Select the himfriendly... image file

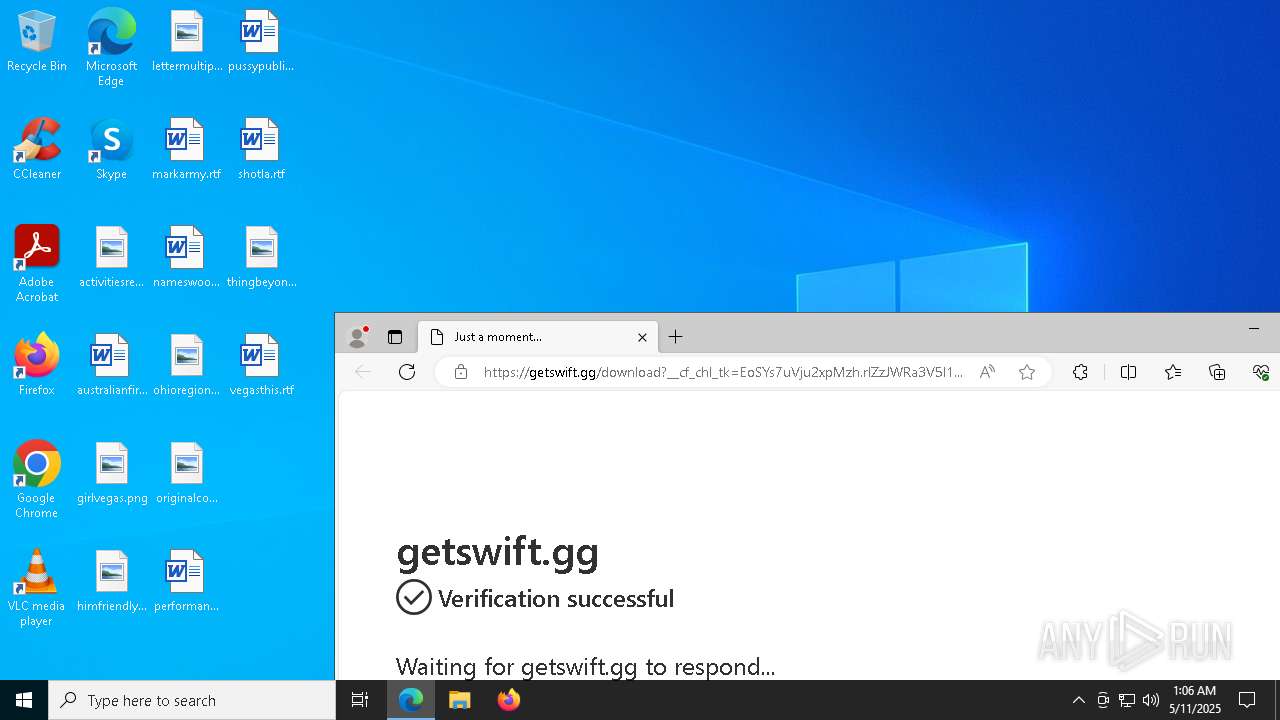(x=111, y=582)
